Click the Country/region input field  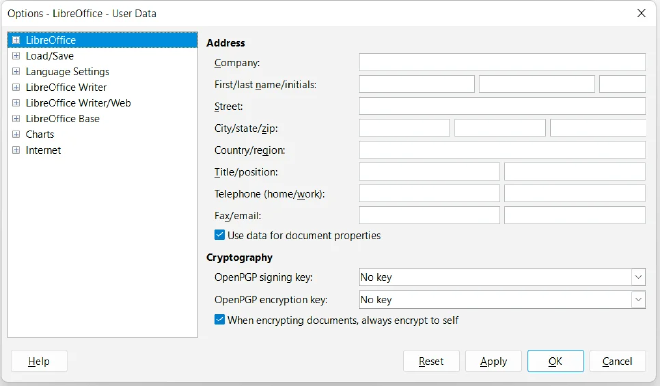[x=502, y=150]
